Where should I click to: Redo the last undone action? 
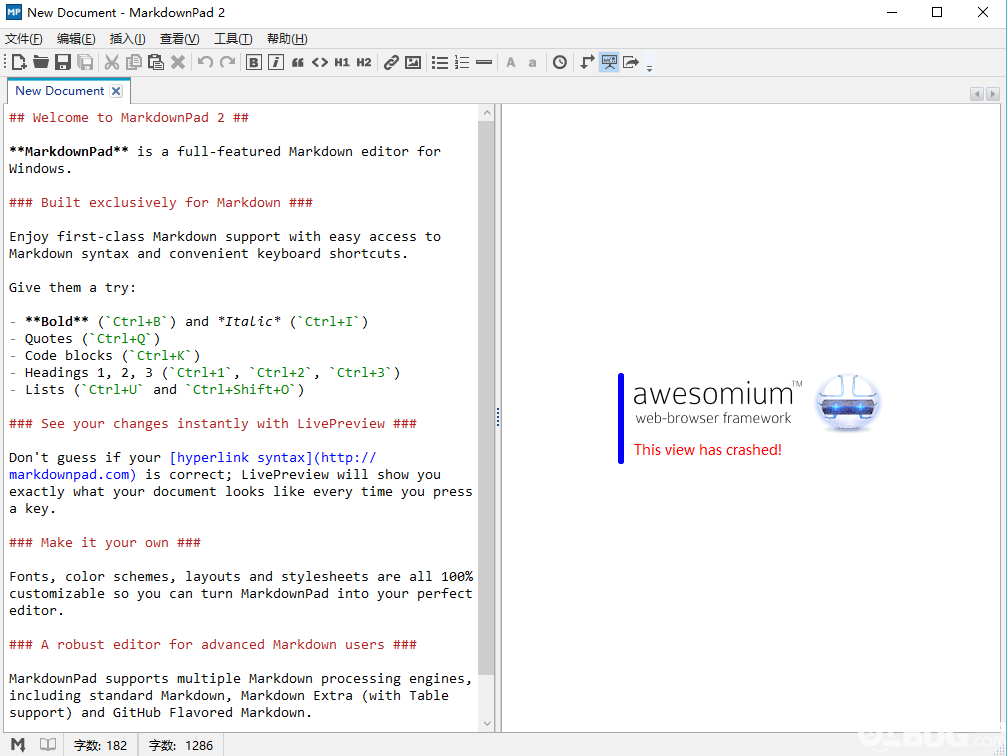pos(227,62)
